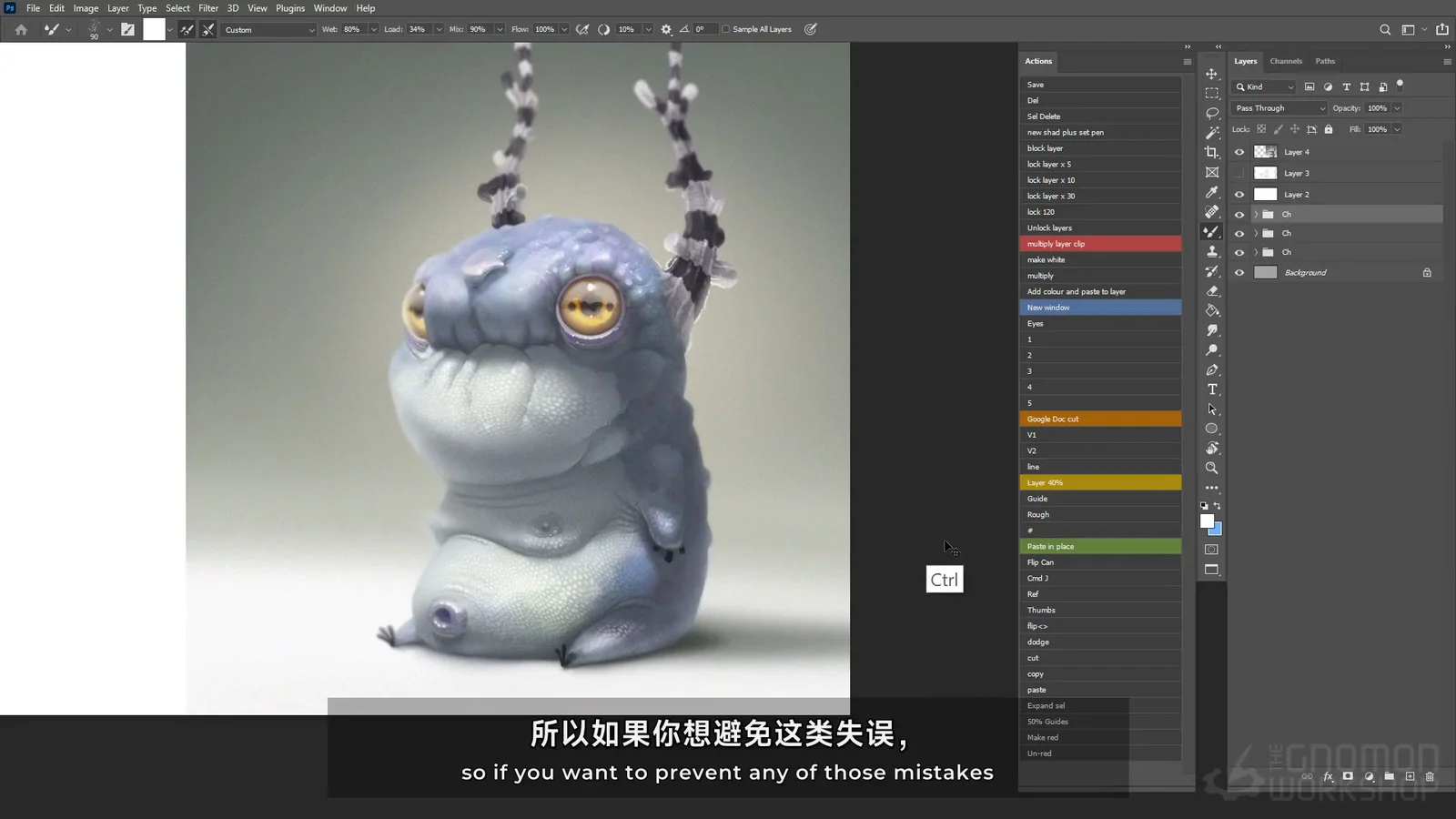
Task: Open the layer Opacity dropdown arrow
Action: pos(1397,108)
